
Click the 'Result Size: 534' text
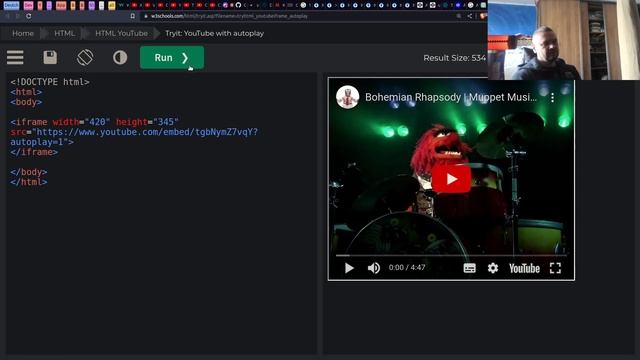pos(454,58)
